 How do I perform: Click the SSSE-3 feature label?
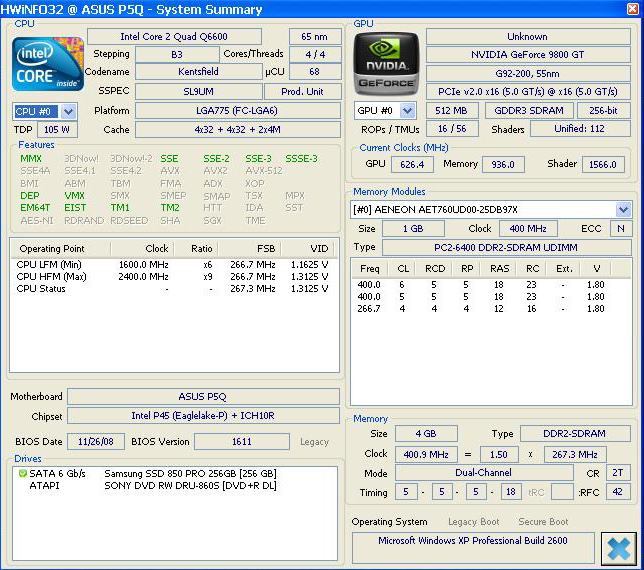(x=301, y=159)
